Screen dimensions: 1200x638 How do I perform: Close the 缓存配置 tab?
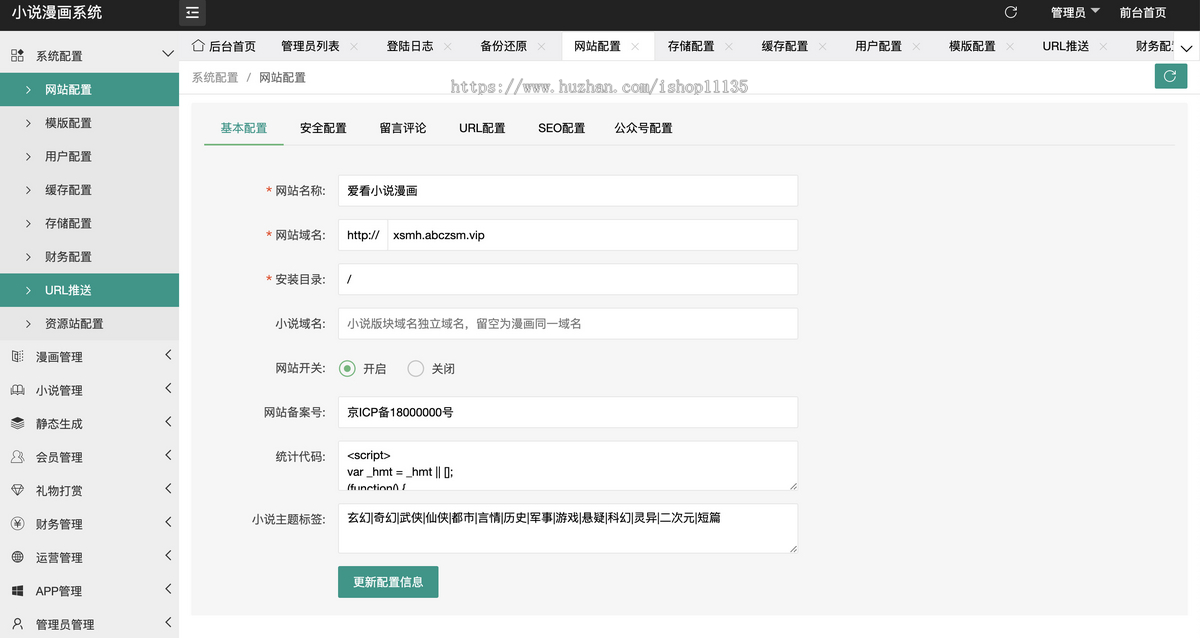(x=822, y=47)
